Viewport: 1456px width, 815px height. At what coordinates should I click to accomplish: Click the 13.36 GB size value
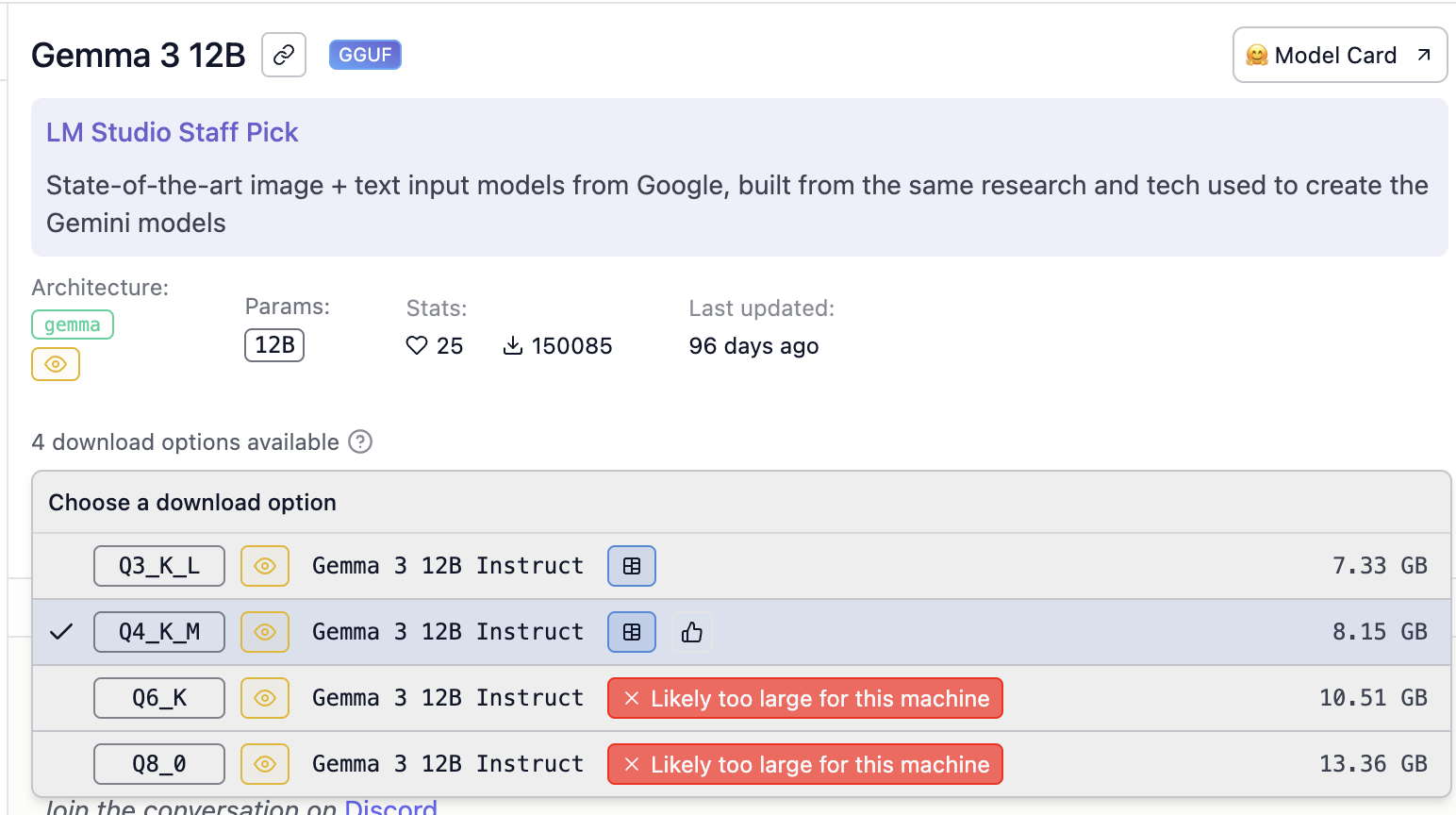1373,764
